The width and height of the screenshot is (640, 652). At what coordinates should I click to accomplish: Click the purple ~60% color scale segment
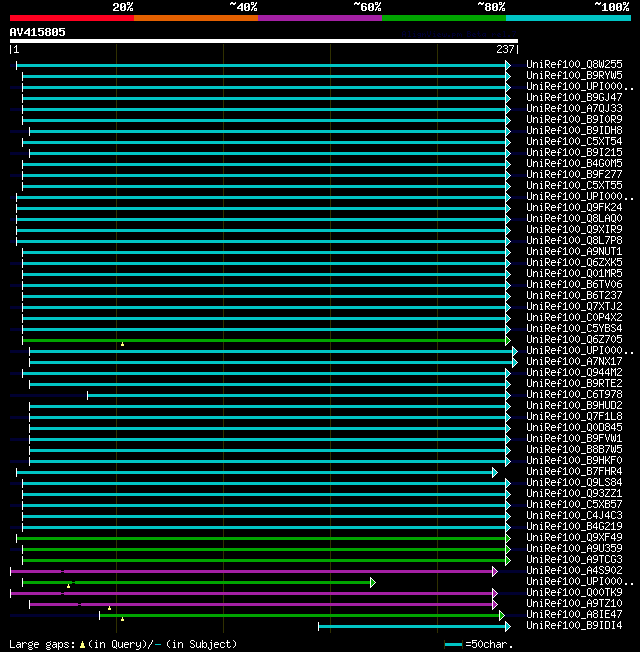pos(320,18)
